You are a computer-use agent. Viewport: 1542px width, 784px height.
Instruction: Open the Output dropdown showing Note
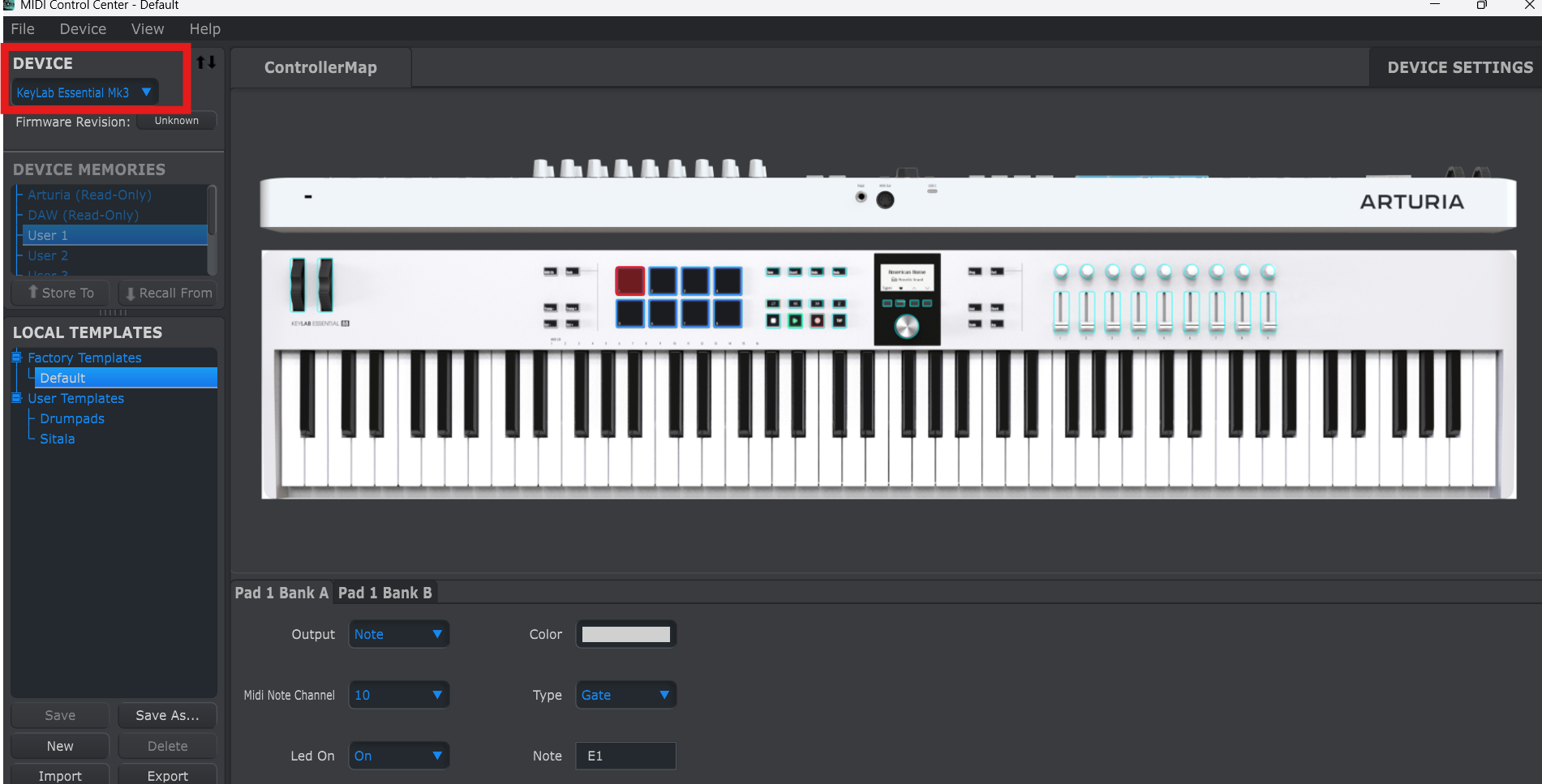tap(398, 634)
